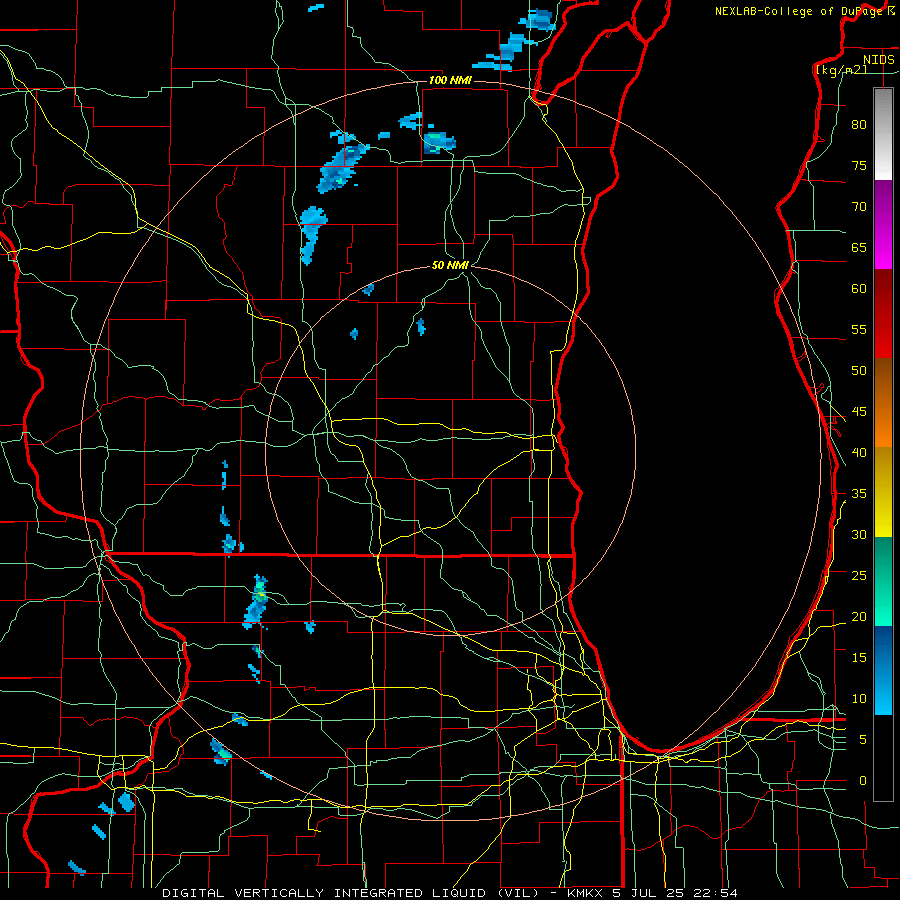Click the 75 value on the scale

(859, 165)
